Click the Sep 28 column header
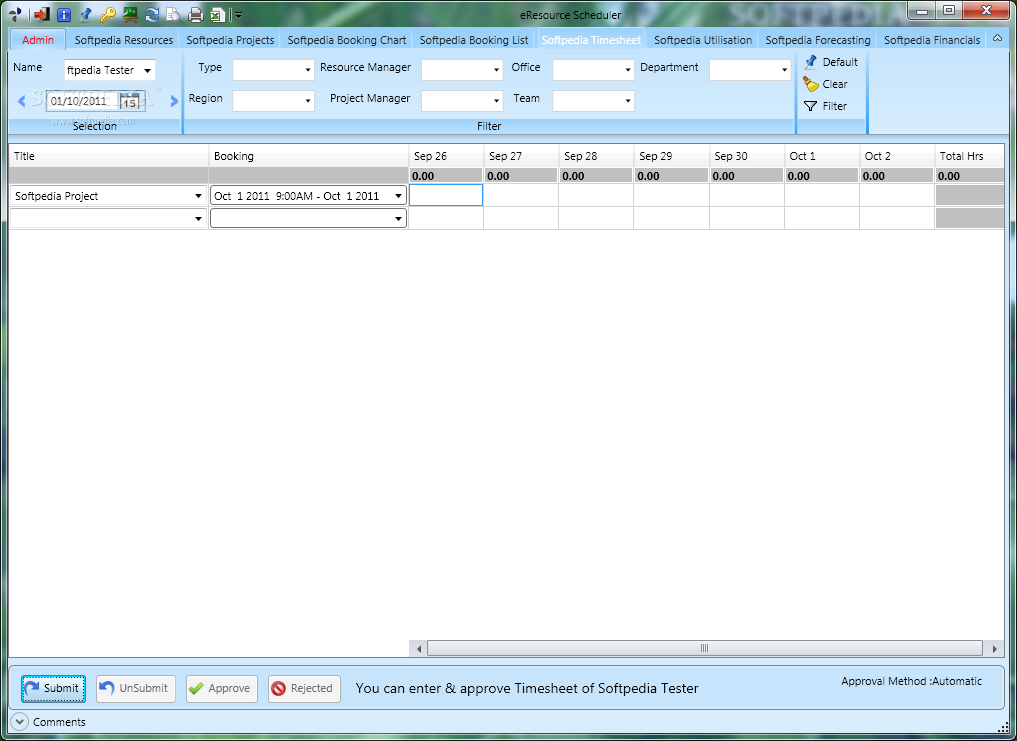The width and height of the screenshot is (1017, 741). [x=595, y=156]
